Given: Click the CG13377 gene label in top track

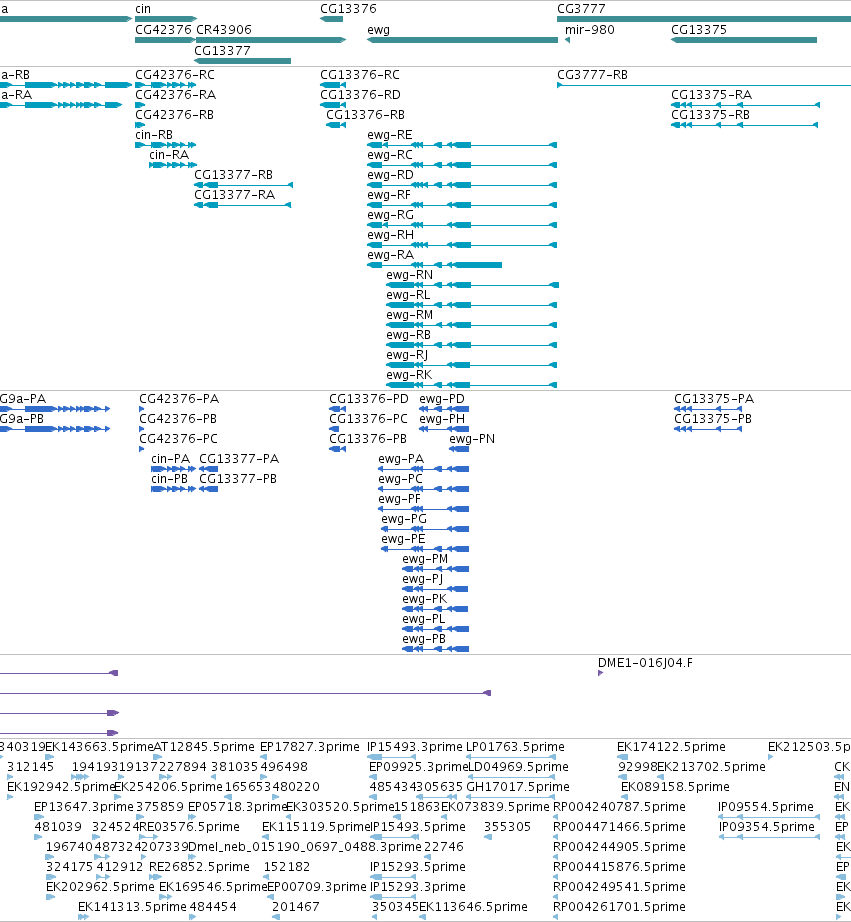Looking at the screenshot, I should click(222, 51).
